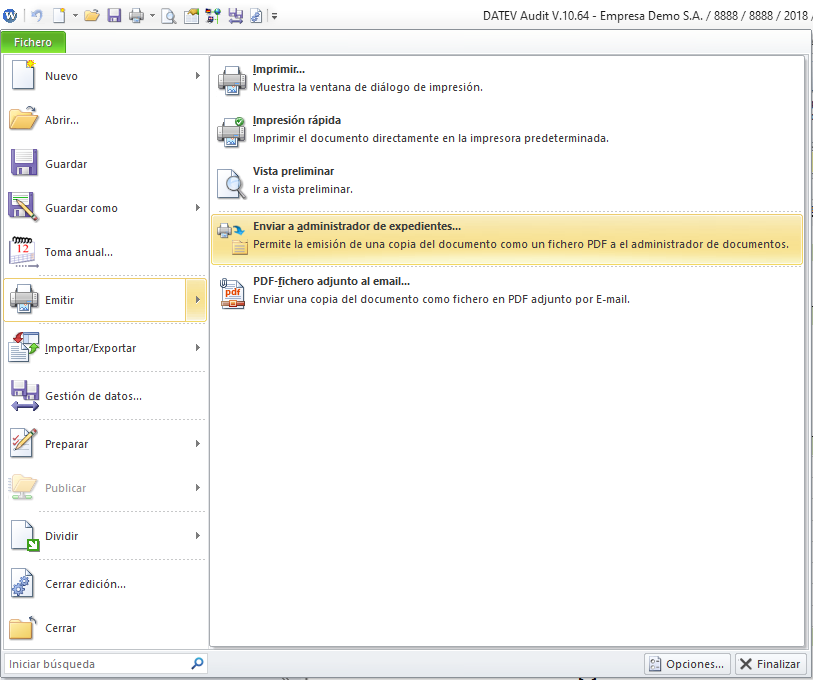Click the Guardar como pencil-disk icon
Image resolution: width=813 pixels, height=680 pixels.
[x=23, y=206]
